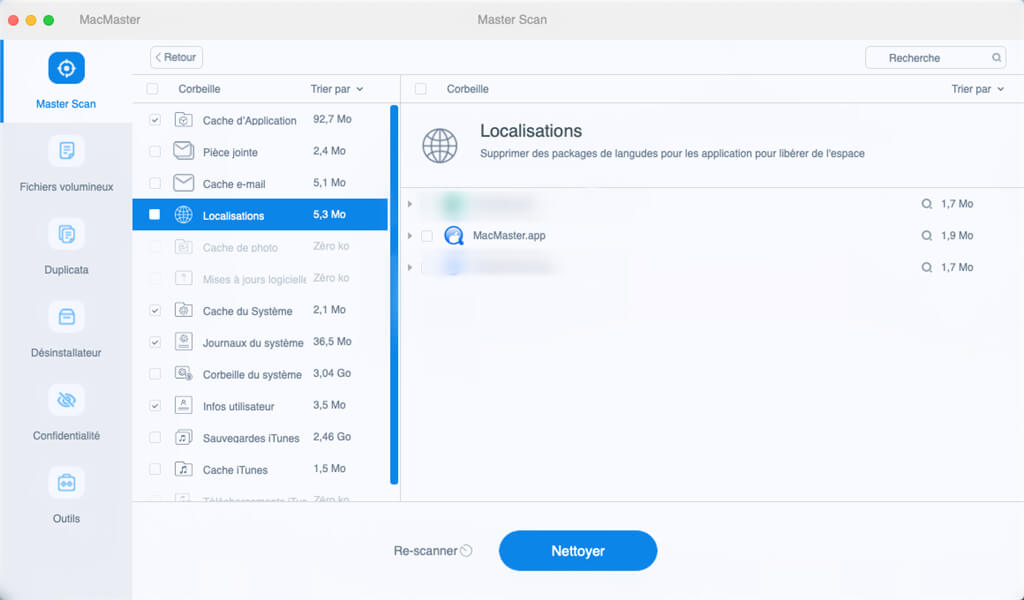Viewport: 1024px width, 600px height.
Task: Check the Corbeille du système checkbox
Action: pos(155,373)
